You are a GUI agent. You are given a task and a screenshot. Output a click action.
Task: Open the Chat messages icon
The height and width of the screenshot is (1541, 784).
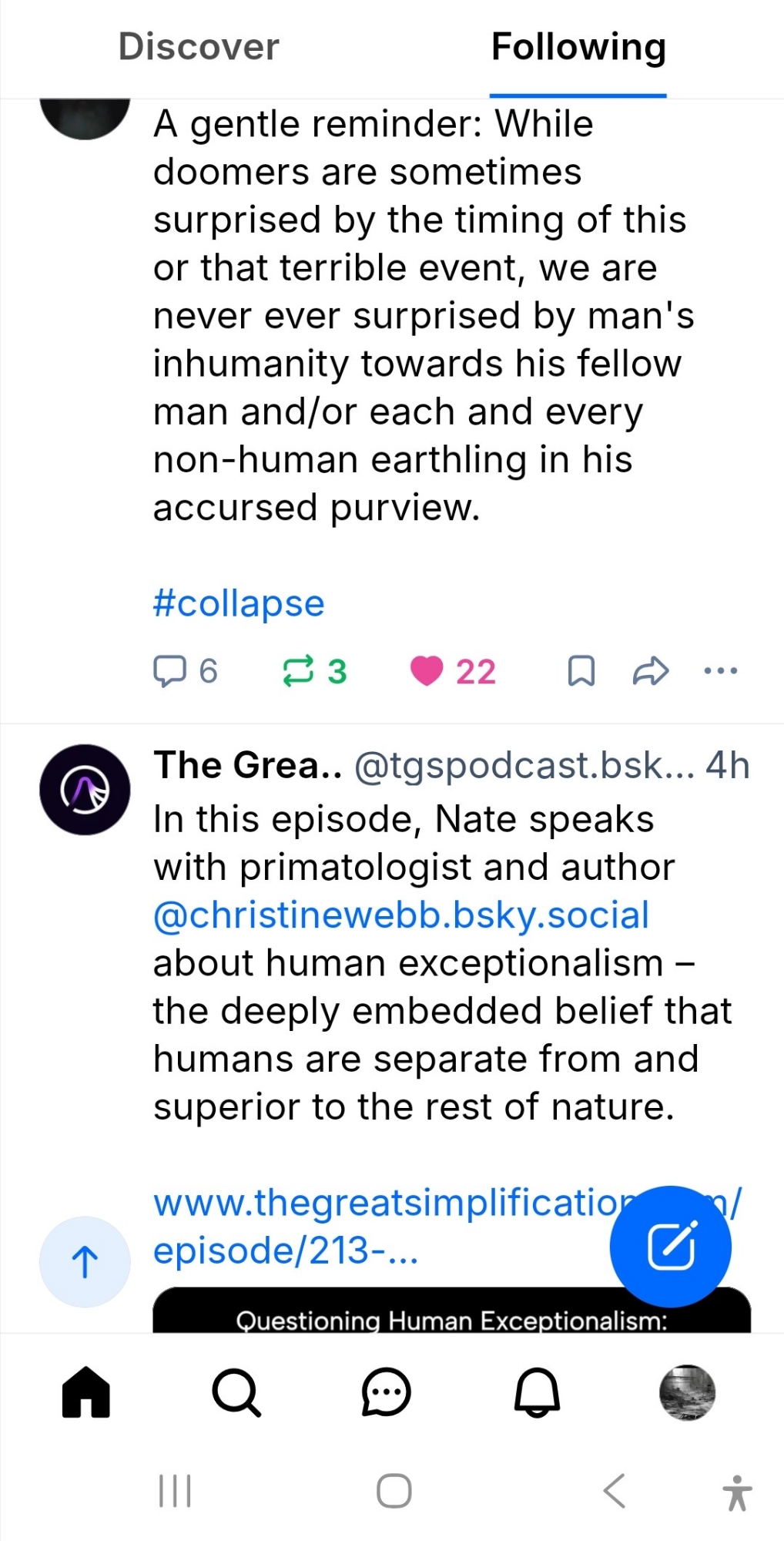click(x=386, y=1392)
